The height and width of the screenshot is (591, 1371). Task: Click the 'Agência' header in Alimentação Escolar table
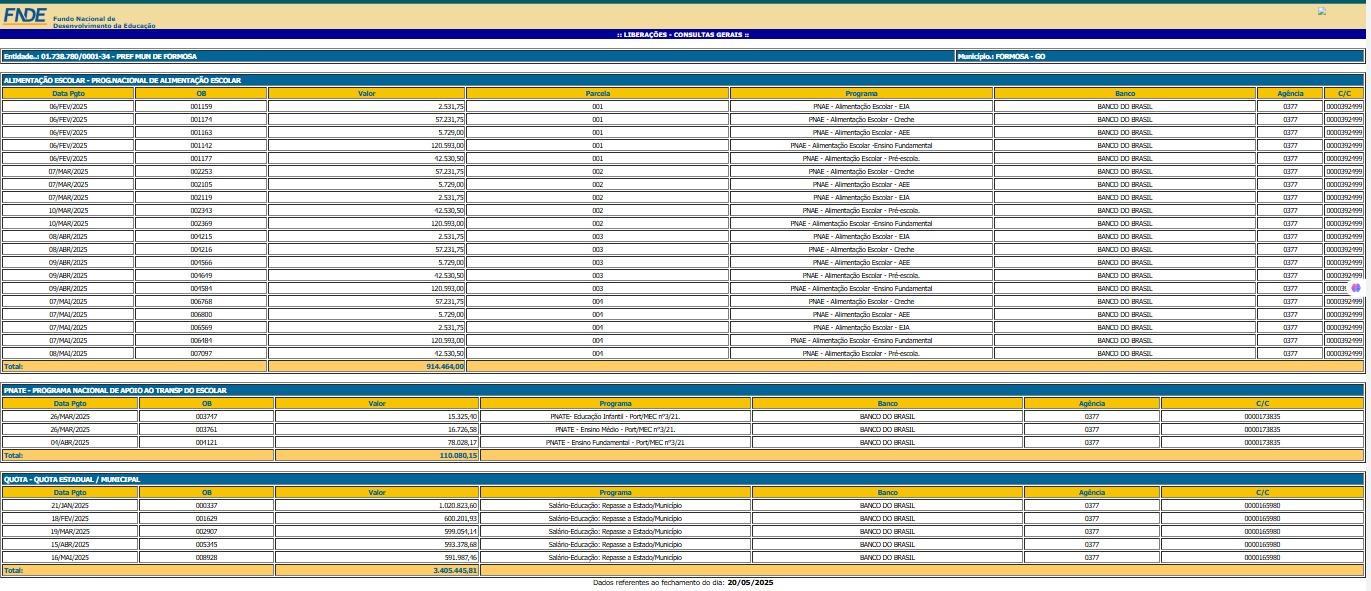click(x=1290, y=94)
